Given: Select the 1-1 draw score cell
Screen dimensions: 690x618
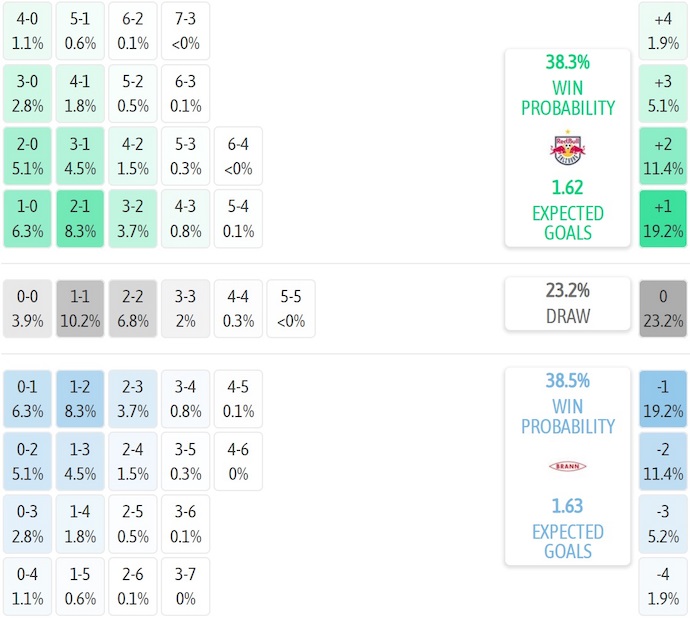Looking at the screenshot, I should (80, 309).
